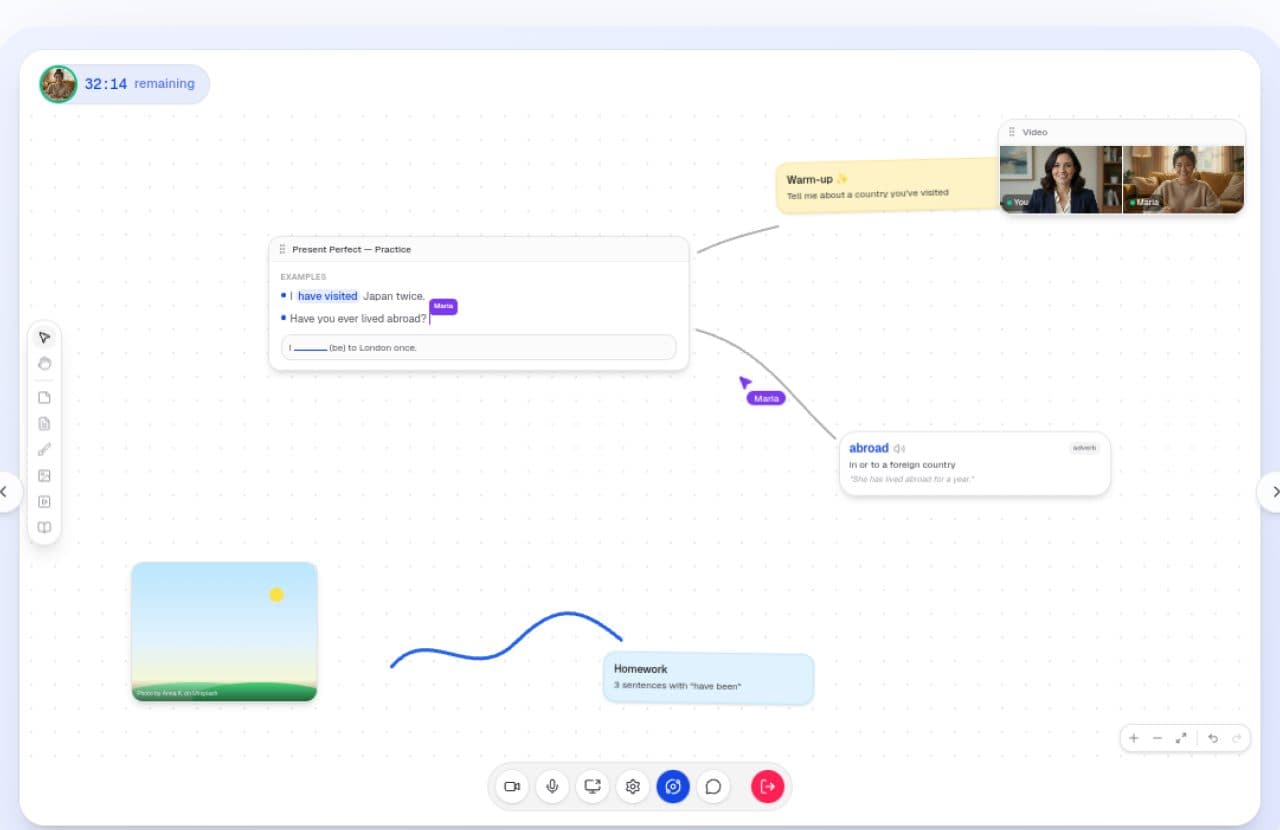This screenshot has width=1280, height=830.
Task: Click the photo credit caption on image
Action: (x=176, y=692)
